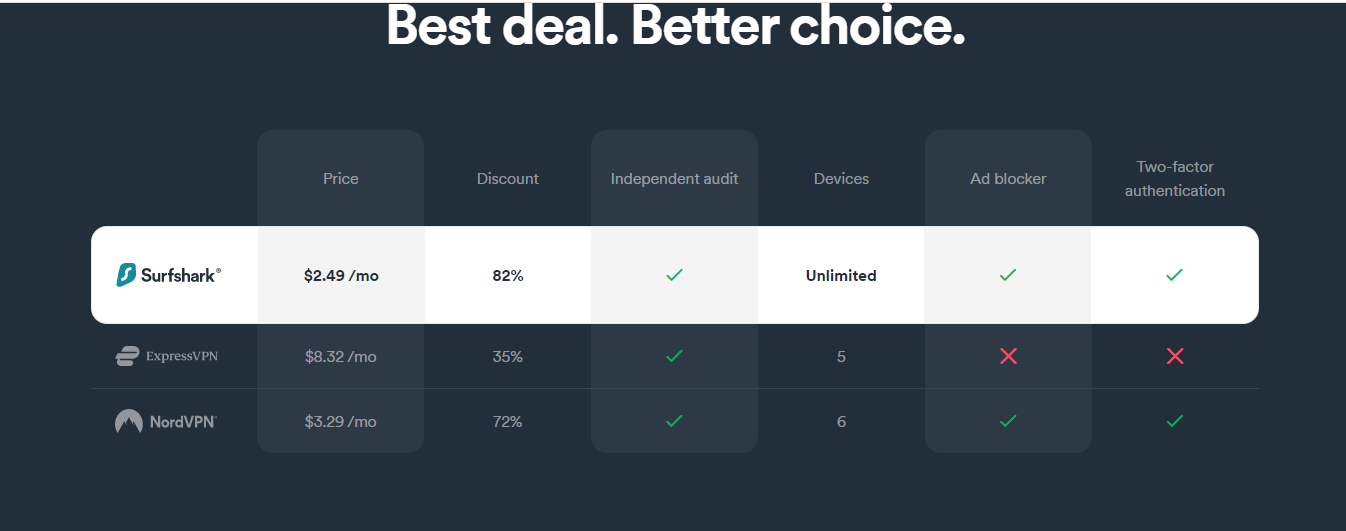Click the Independent audit column header

(x=675, y=179)
